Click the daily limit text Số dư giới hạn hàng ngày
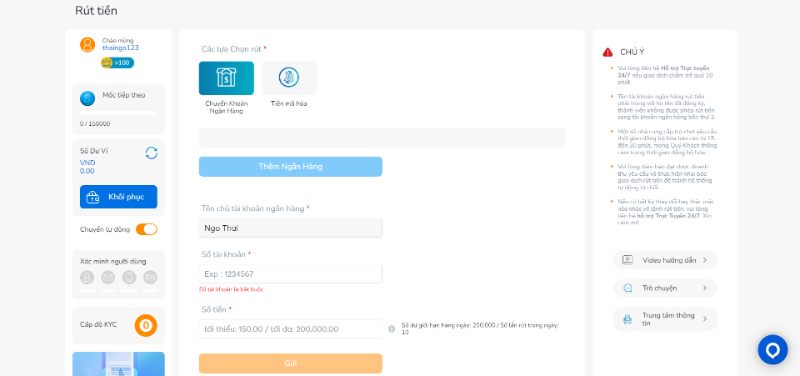Viewport: 800px width, 376px height. [480, 329]
